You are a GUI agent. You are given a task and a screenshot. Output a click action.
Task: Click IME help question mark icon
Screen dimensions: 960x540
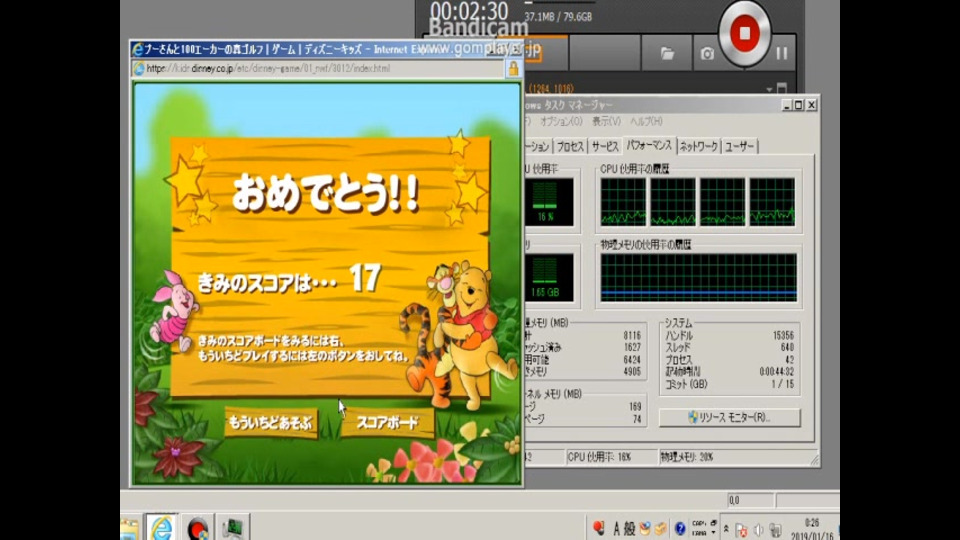680,529
